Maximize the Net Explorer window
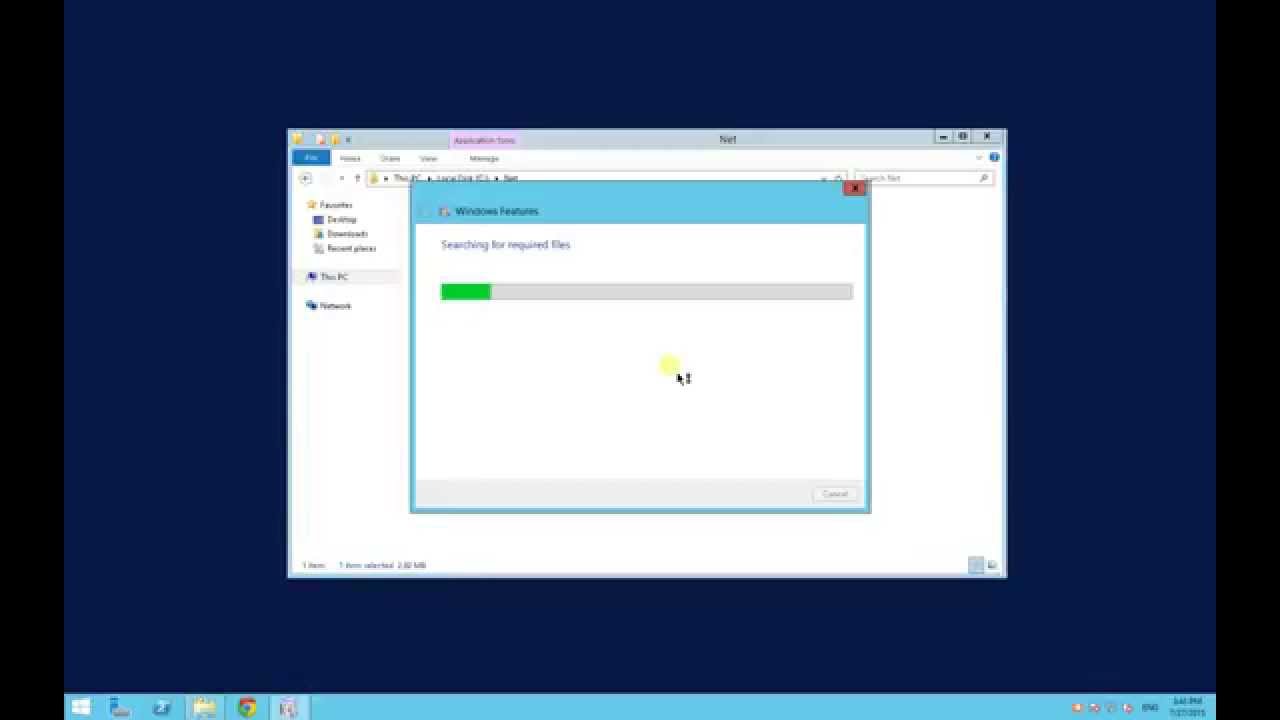 coord(963,137)
